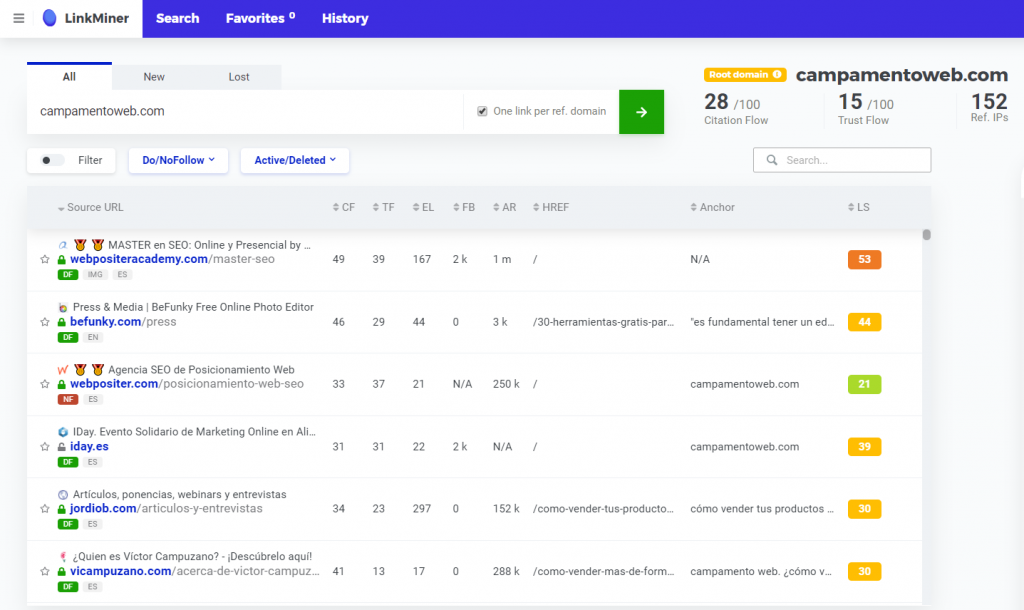Sort by the TF column

click(x=383, y=207)
